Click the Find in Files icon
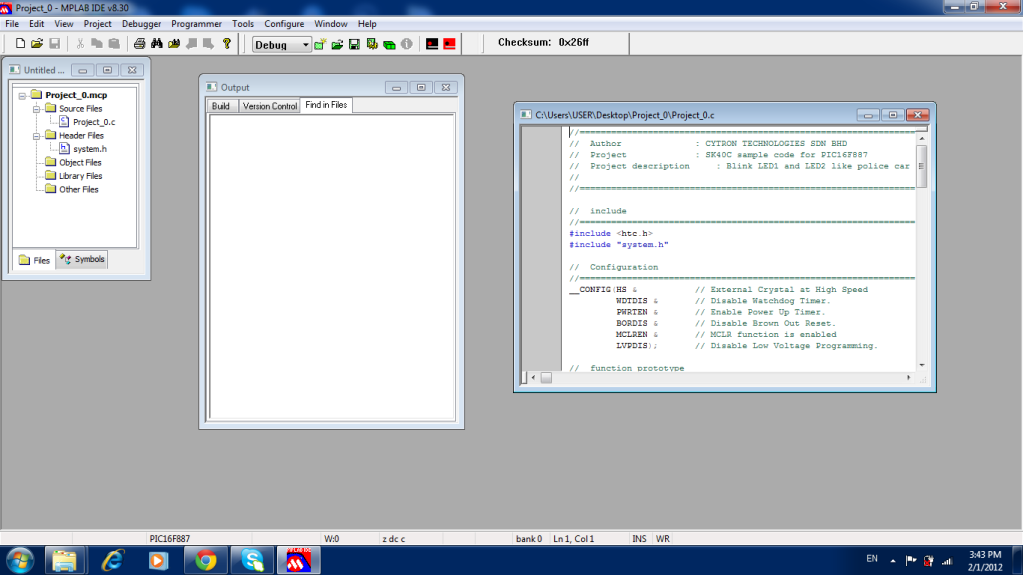1023x575 pixels. (174, 44)
